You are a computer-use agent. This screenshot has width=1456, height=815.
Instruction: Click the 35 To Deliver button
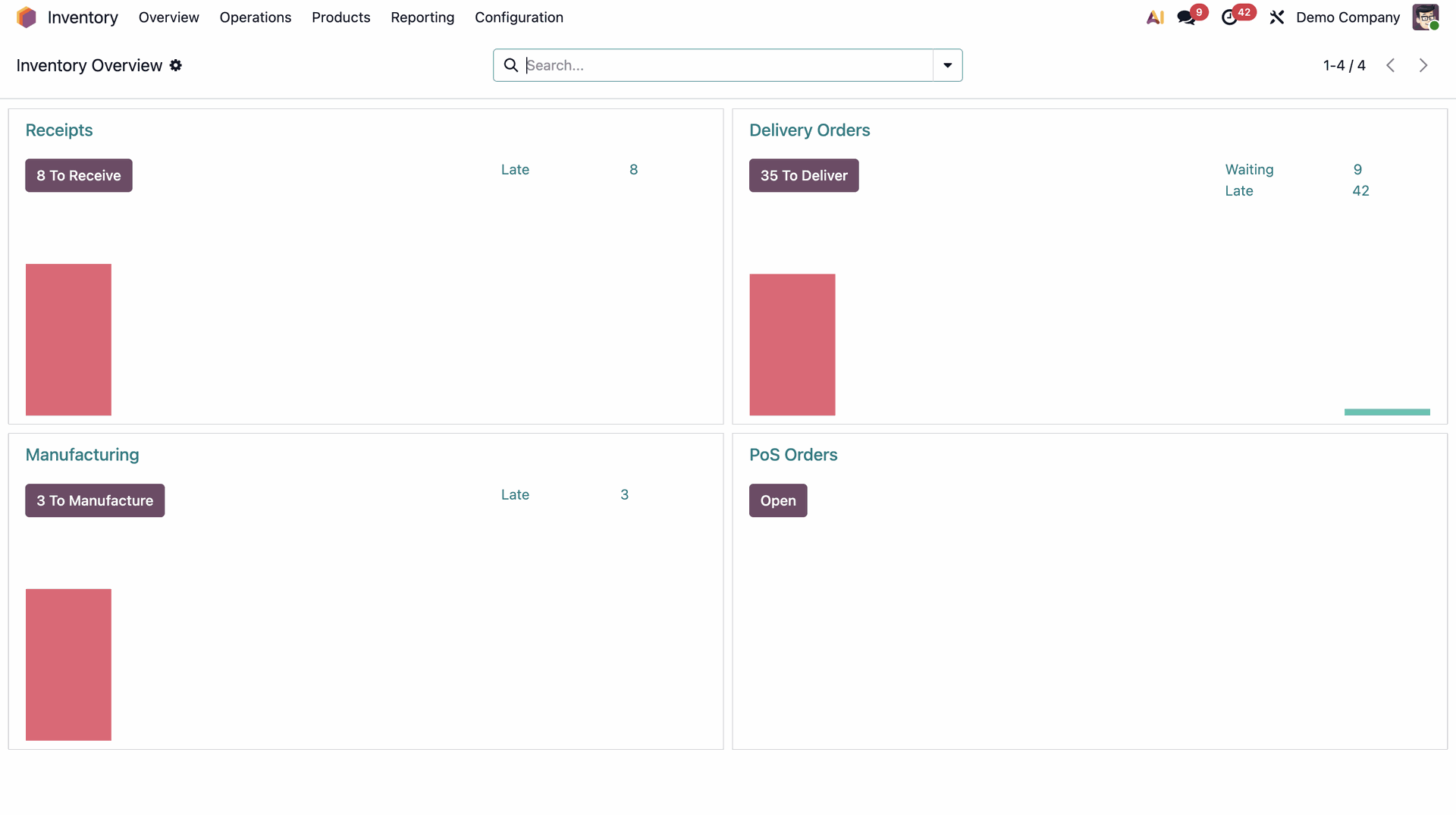pyautogui.click(x=804, y=175)
